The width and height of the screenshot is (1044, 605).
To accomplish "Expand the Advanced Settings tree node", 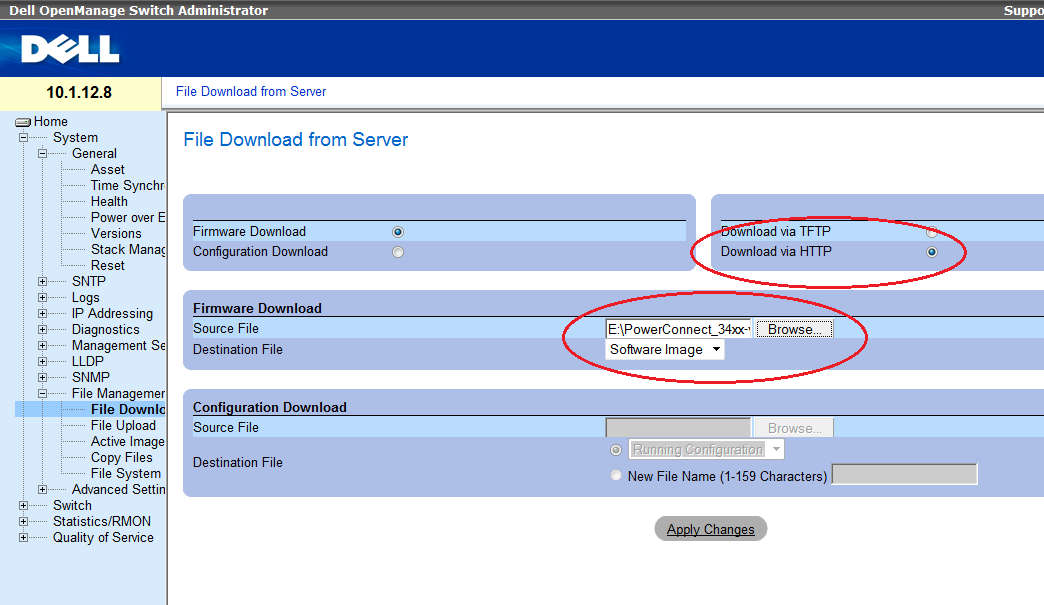I will click(x=43, y=489).
